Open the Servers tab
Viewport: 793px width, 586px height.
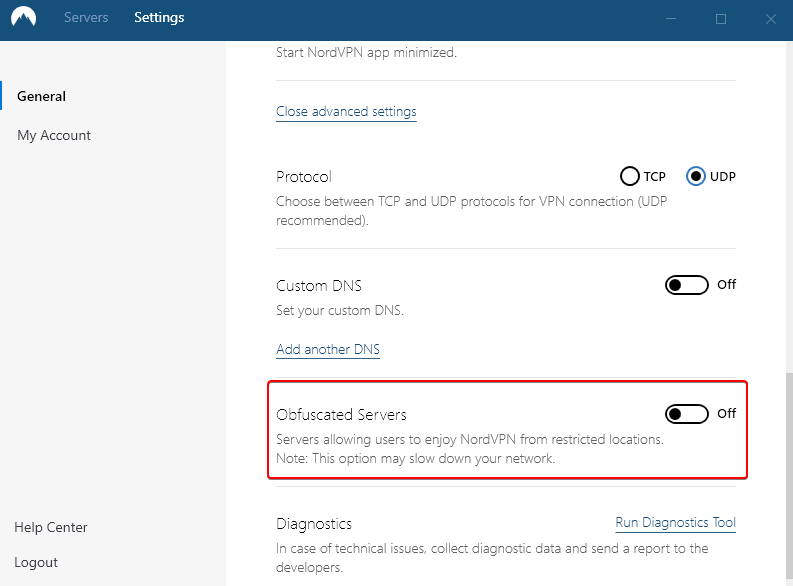click(86, 17)
